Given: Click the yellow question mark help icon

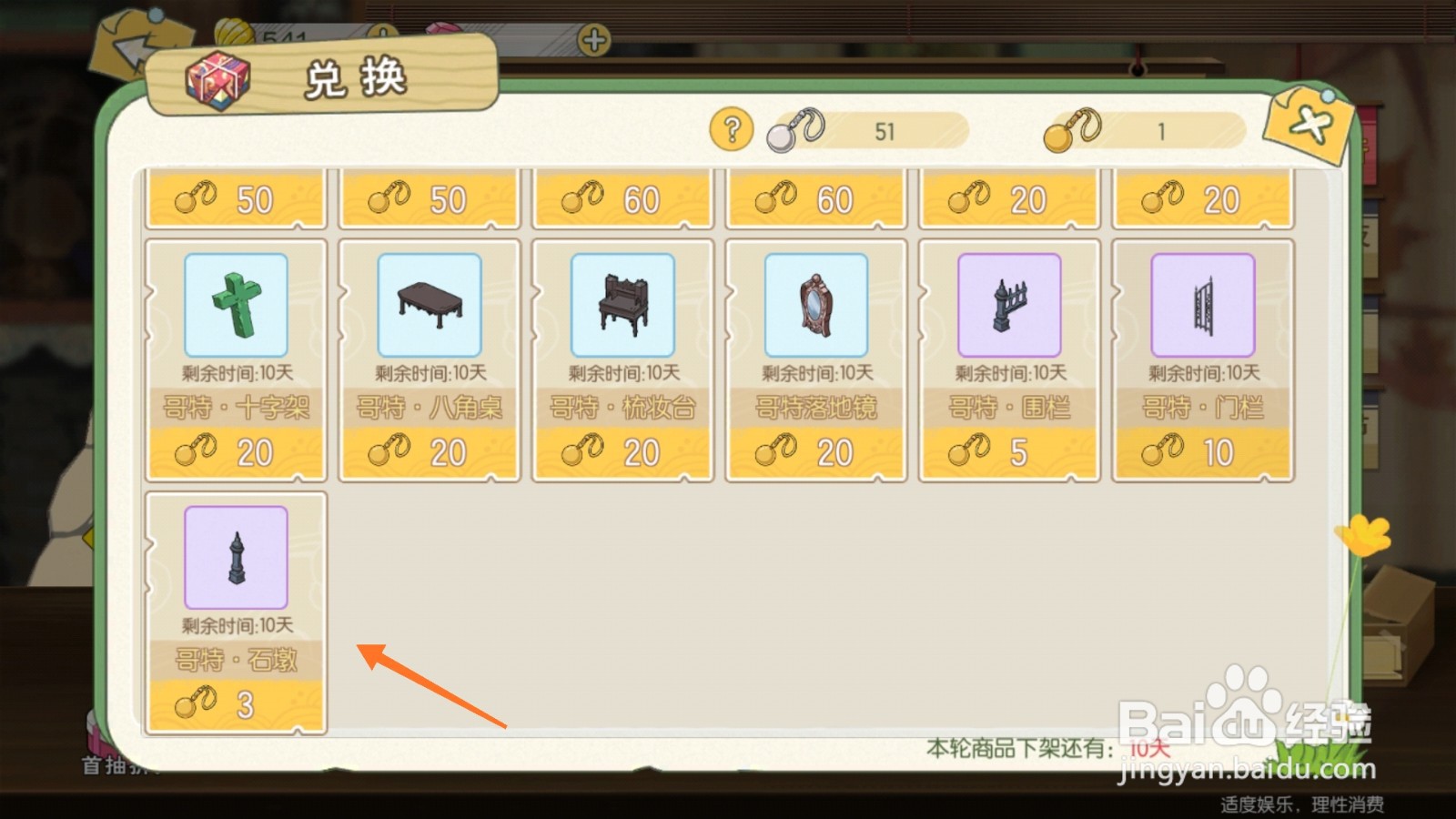Looking at the screenshot, I should [732, 130].
